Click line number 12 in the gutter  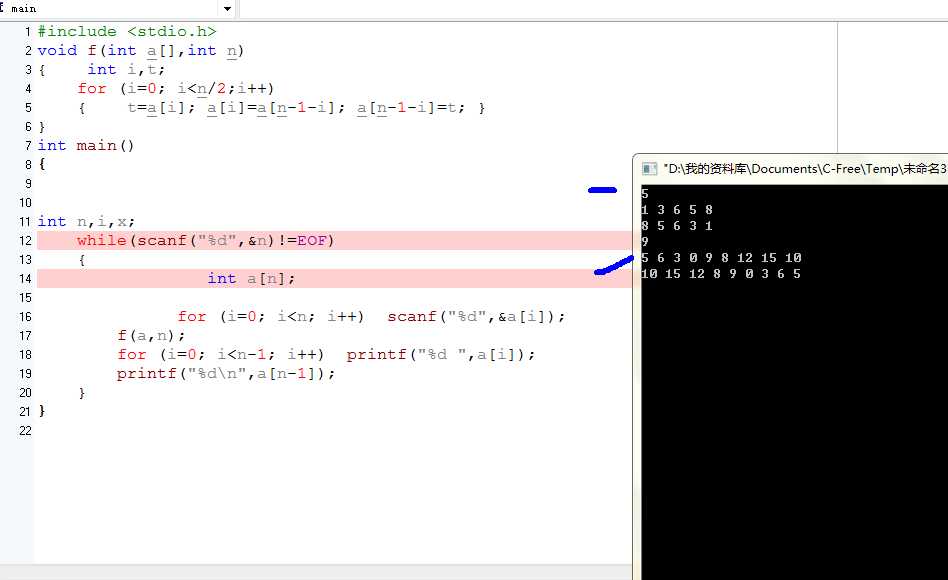coord(25,241)
